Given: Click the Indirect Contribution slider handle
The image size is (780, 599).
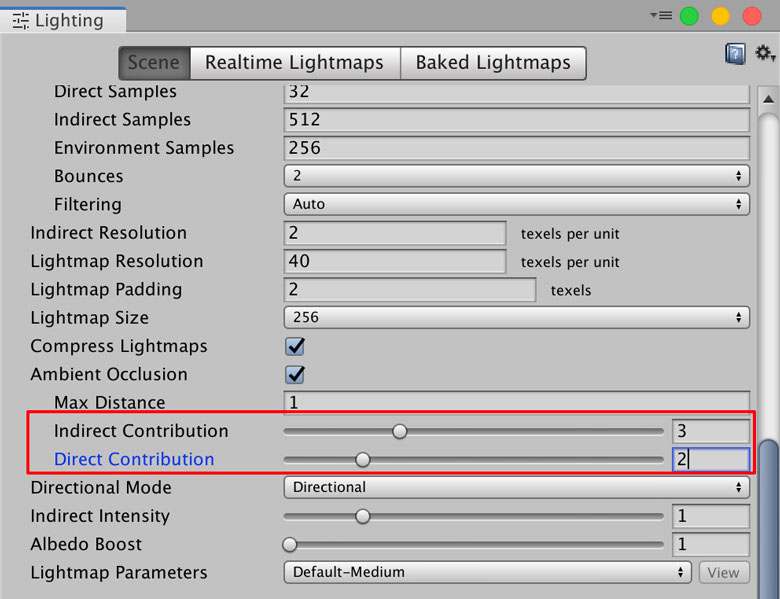Looking at the screenshot, I should click(399, 431).
